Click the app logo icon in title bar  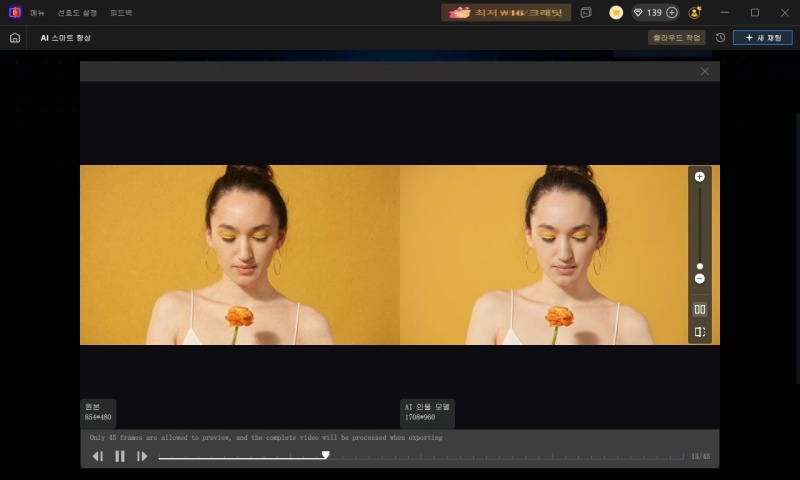[15, 12]
